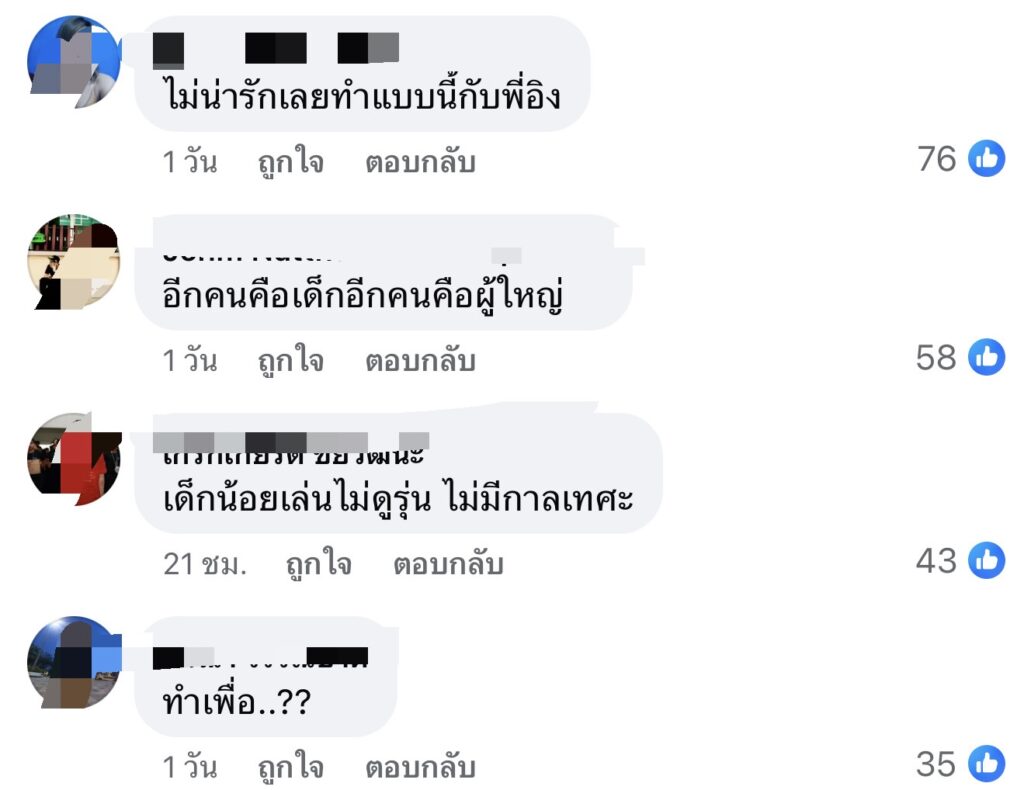Screen dimensions: 1024x790
Task: Tap ถูกใจ under the 21 ชม. comment
Action: (x=319, y=564)
